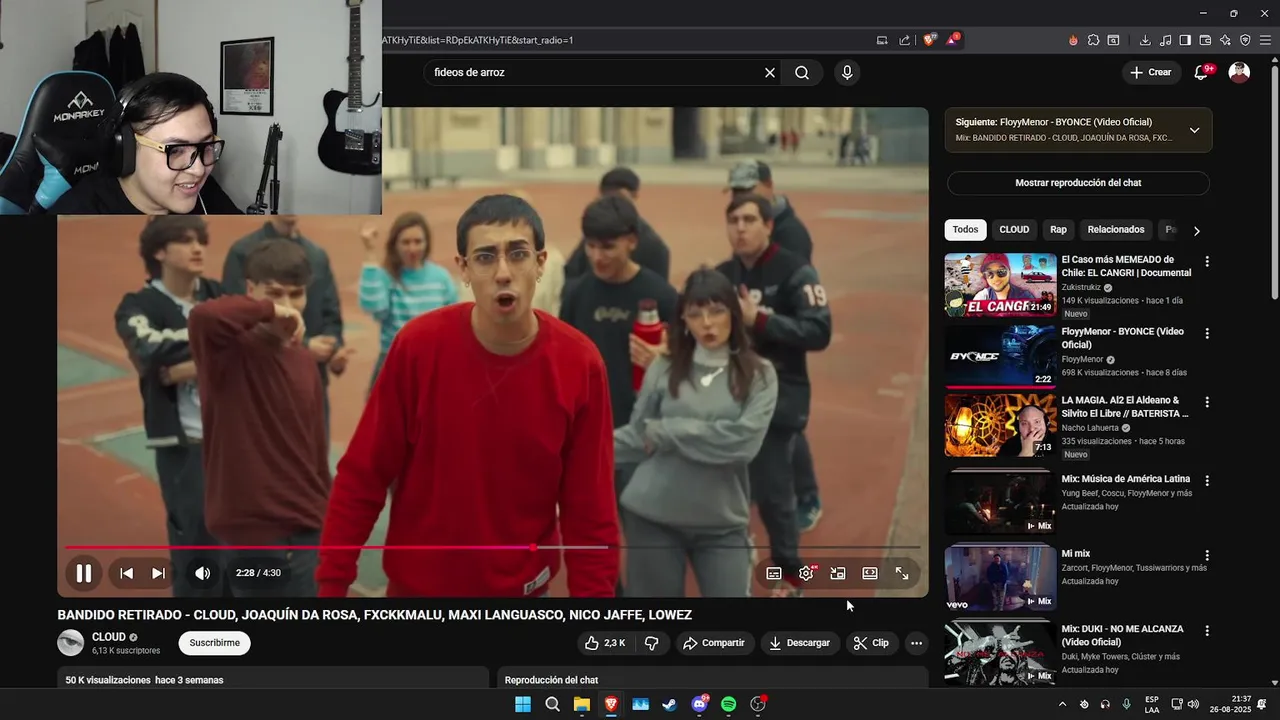1280x720 pixels.
Task: Search by voice with the microphone
Action: pyautogui.click(x=847, y=73)
